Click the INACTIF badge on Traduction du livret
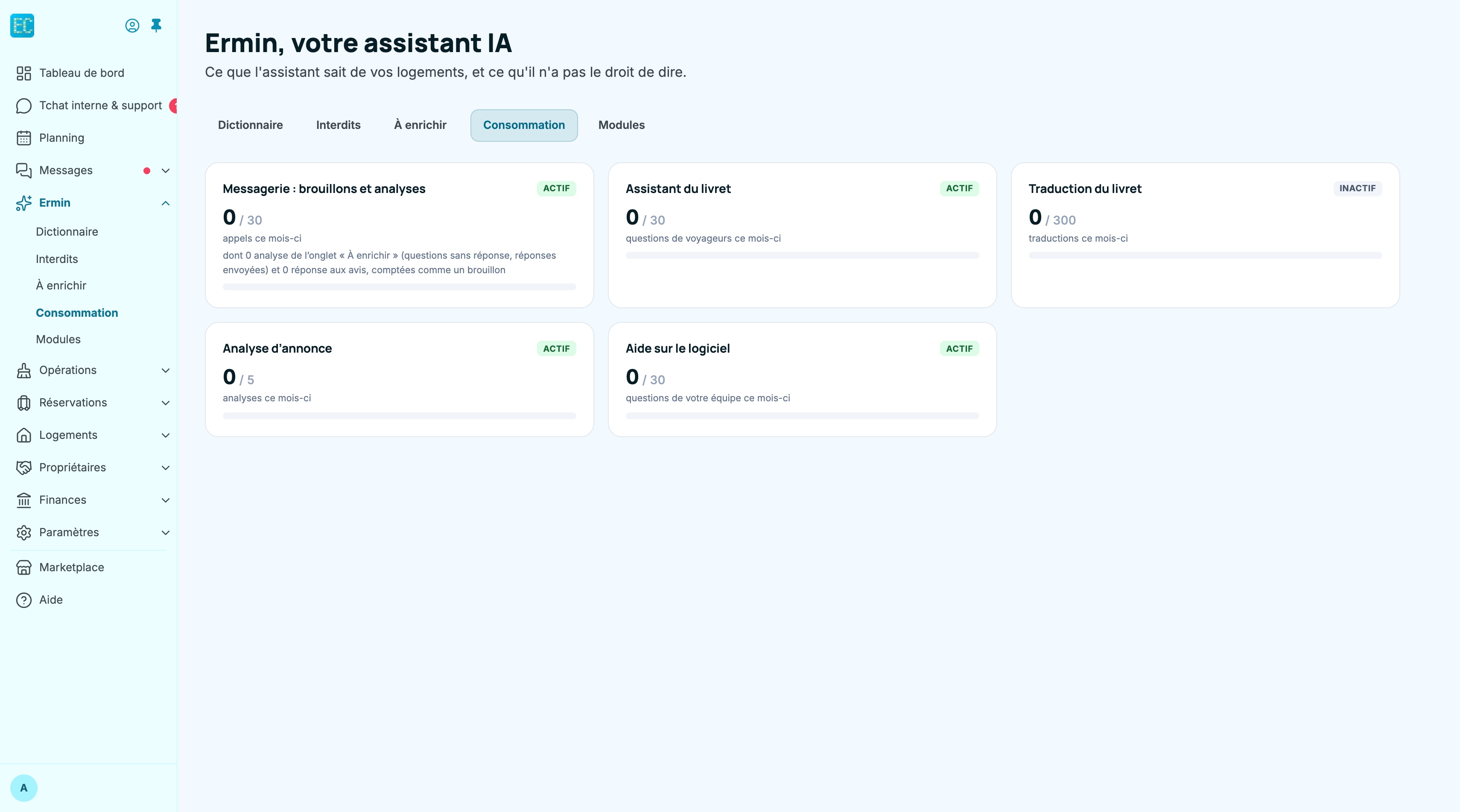 pos(1358,189)
